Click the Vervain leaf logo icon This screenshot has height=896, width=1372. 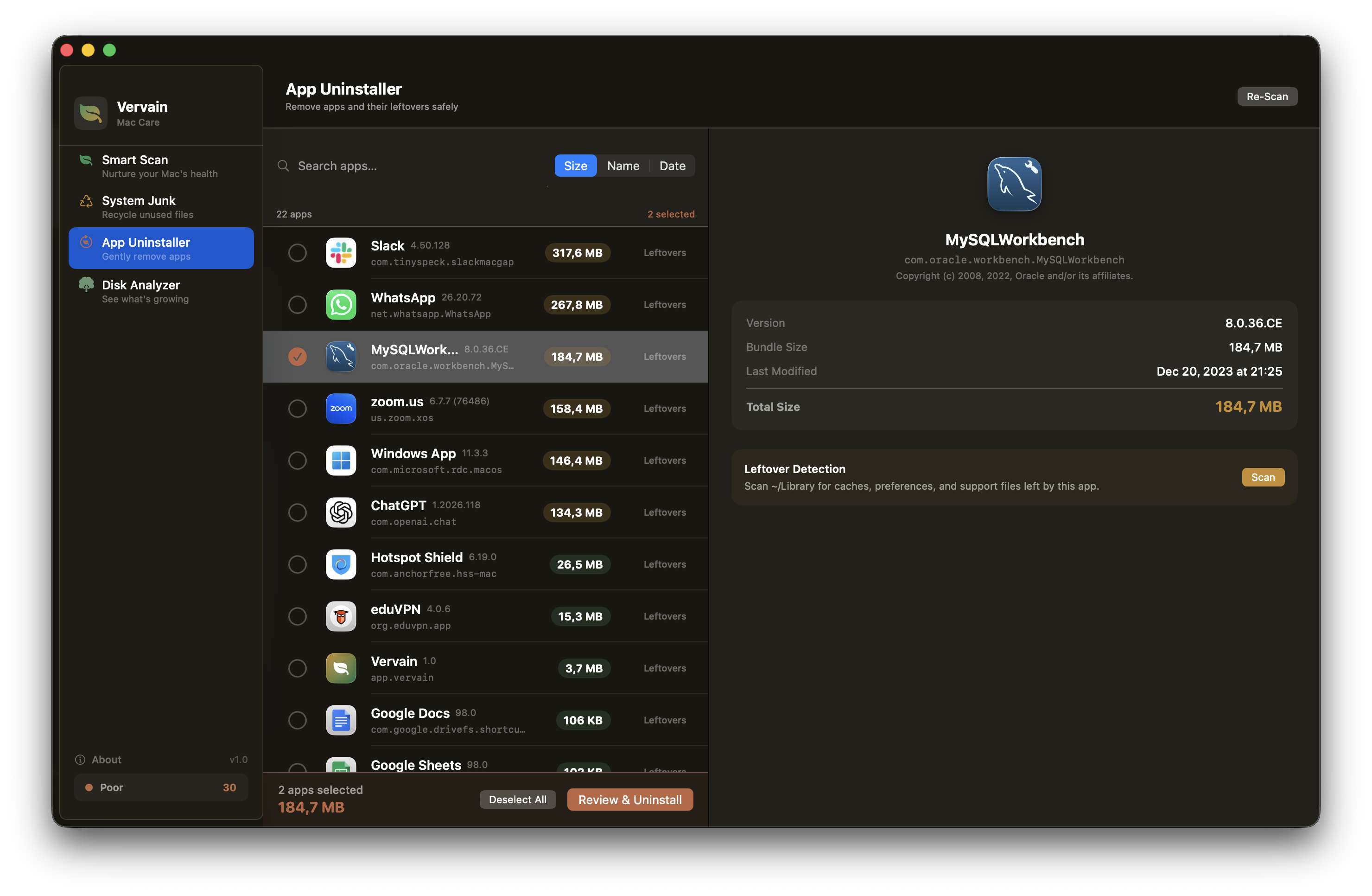[90, 113]
